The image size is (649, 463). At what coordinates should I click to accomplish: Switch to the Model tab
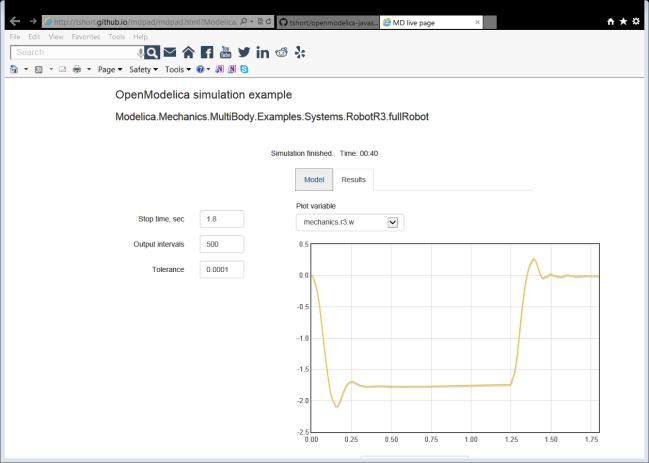[314, 180]
